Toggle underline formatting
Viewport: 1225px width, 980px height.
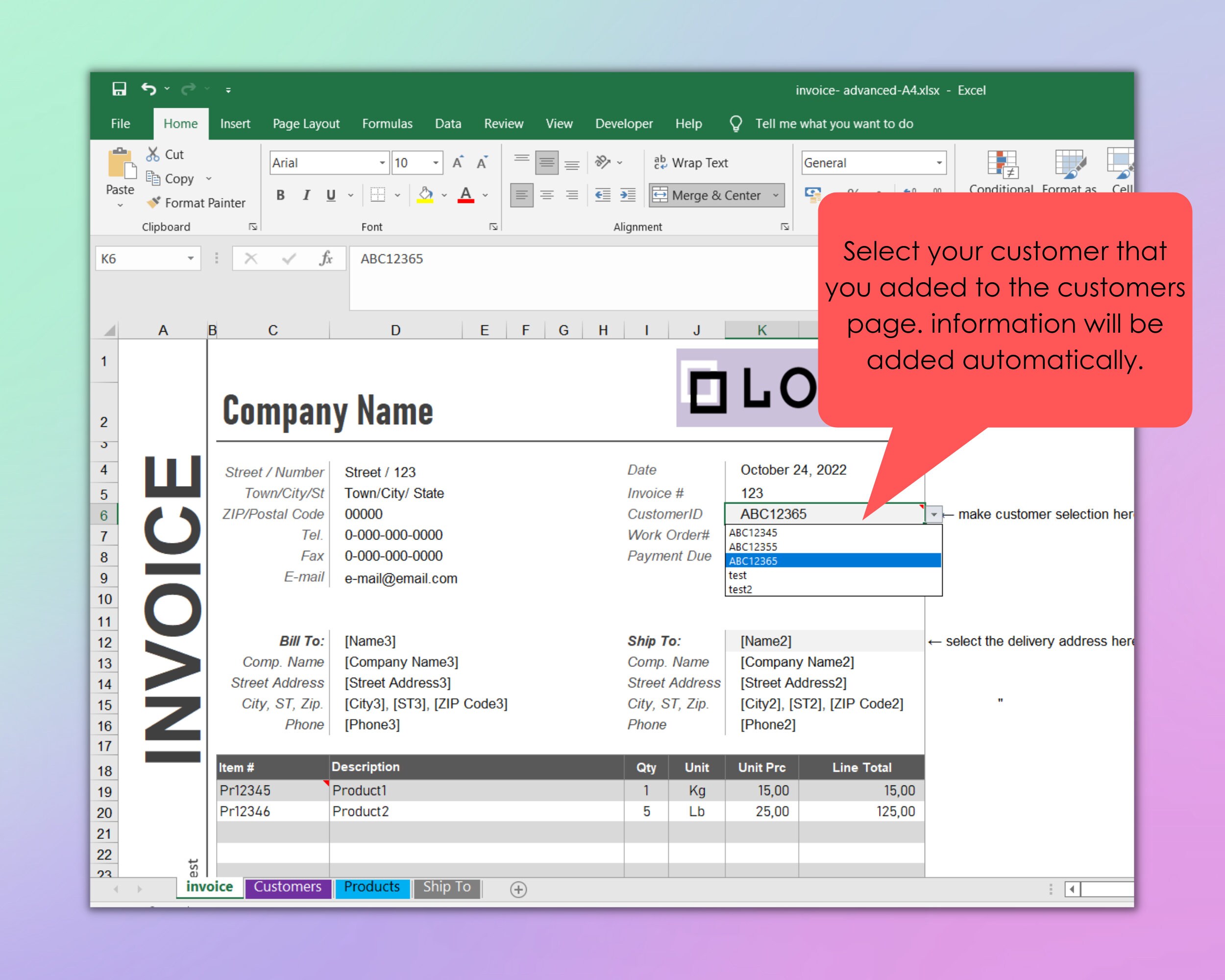click(330, 196)
